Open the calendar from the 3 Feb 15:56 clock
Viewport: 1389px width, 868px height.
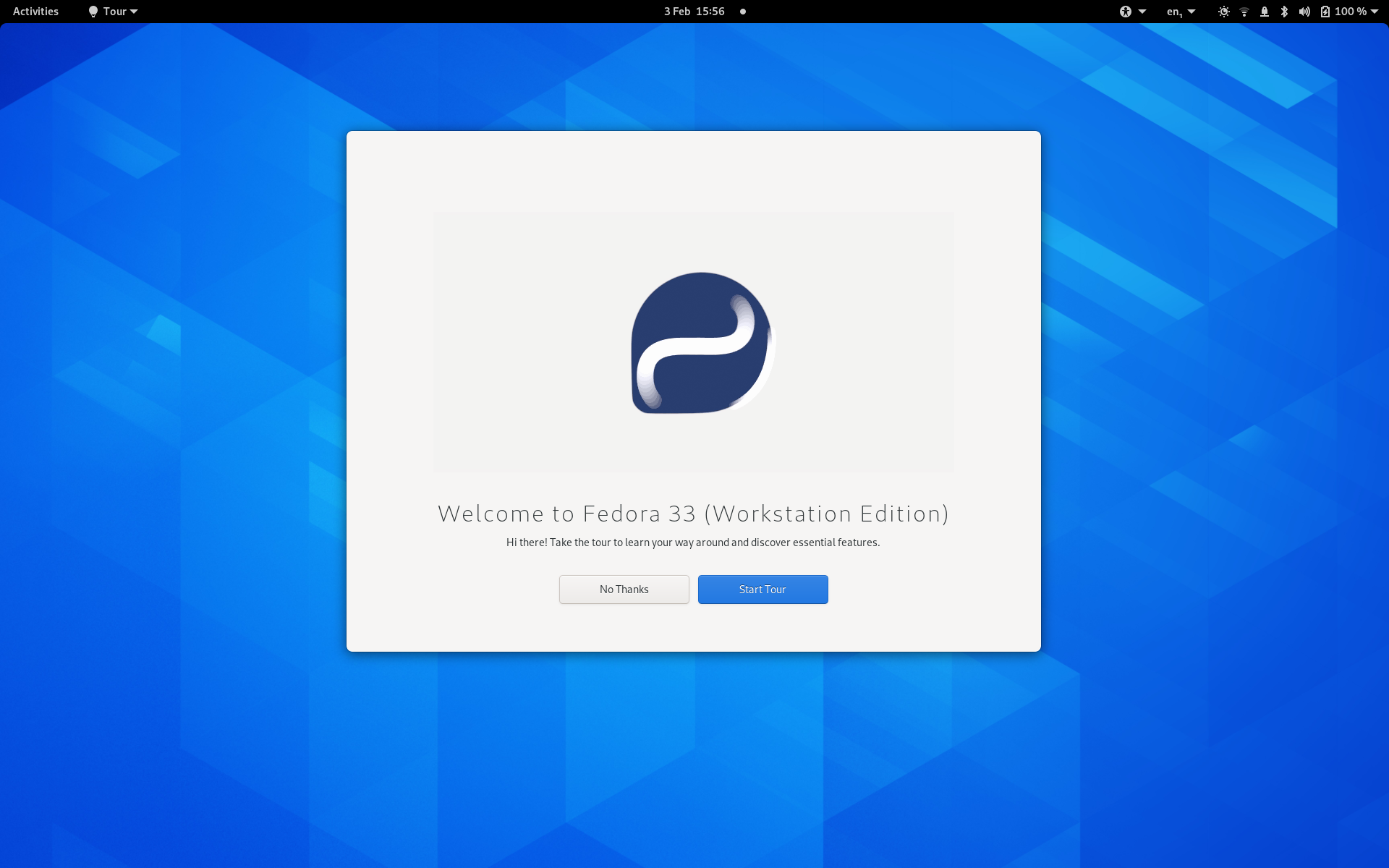tap(694, 12)
